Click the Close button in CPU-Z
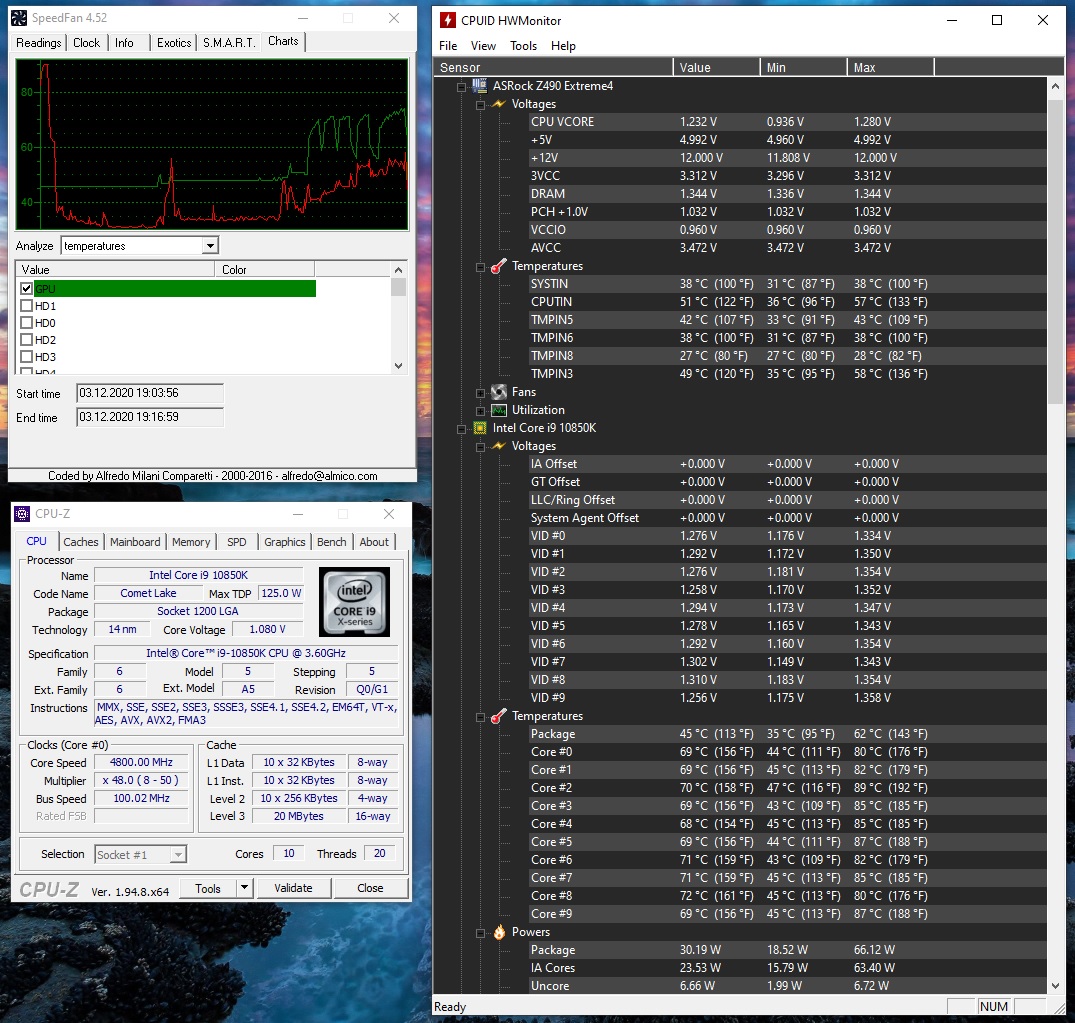This screenshot has width=1075, height=1023. [x=370, y=888]
